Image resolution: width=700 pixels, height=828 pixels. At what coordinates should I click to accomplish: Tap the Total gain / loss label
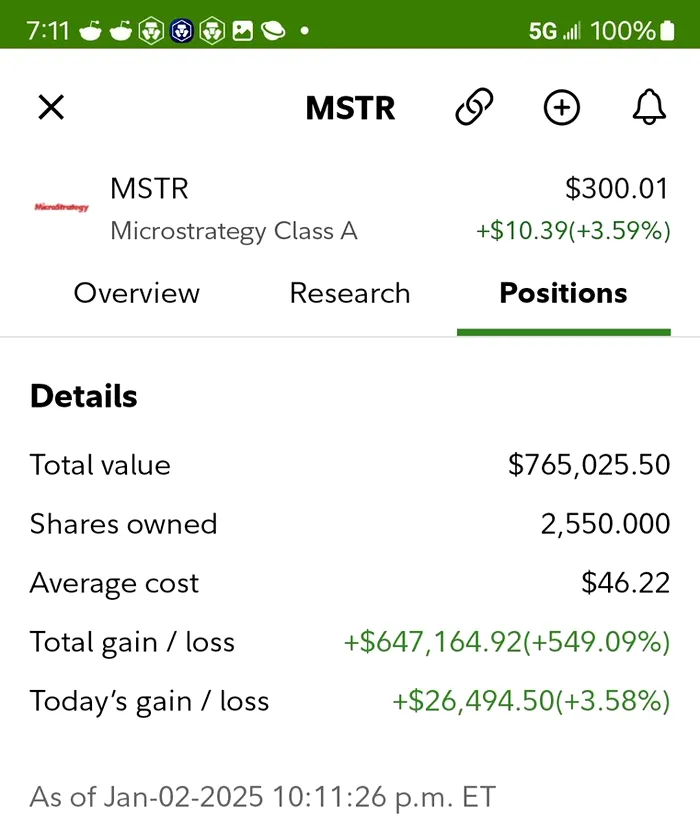pyautogui.click(x=133, y=643)
